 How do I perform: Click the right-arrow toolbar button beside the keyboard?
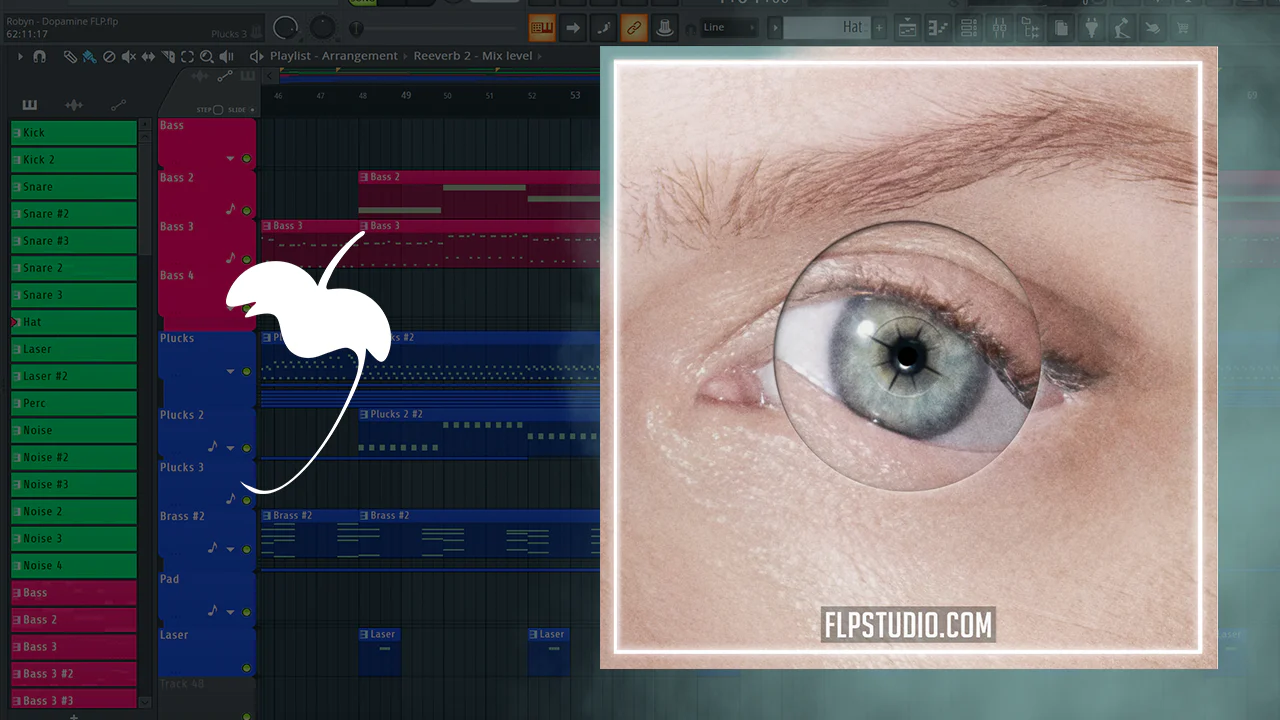pos(573,28)
